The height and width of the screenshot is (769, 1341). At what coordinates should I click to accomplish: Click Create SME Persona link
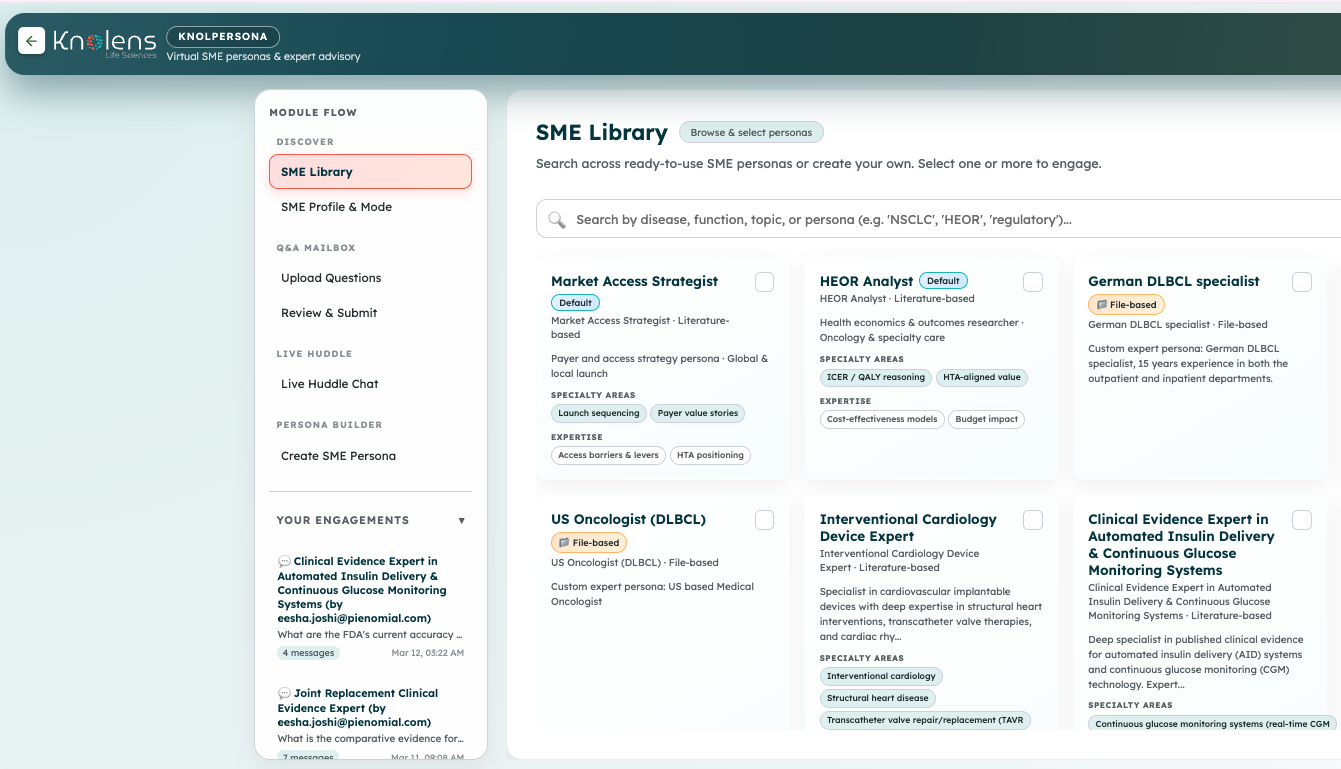338,456
